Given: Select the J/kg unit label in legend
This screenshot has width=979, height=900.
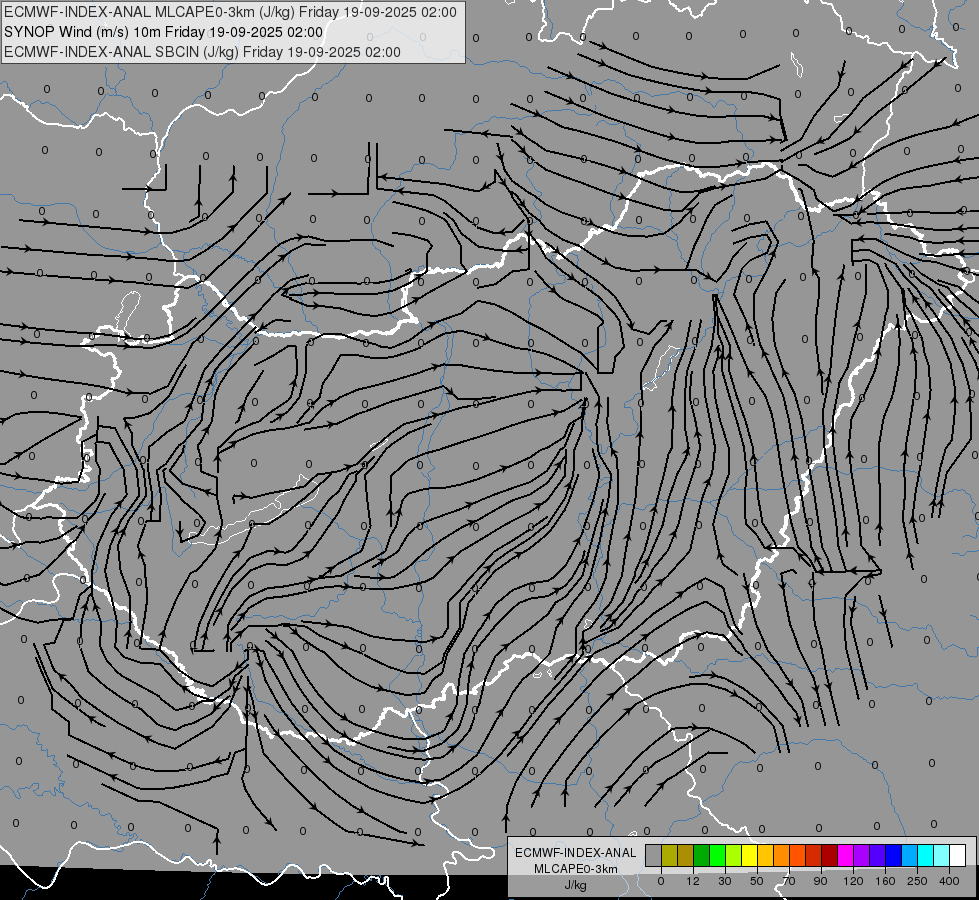Looking at the screenshot, I should (576, 885).
